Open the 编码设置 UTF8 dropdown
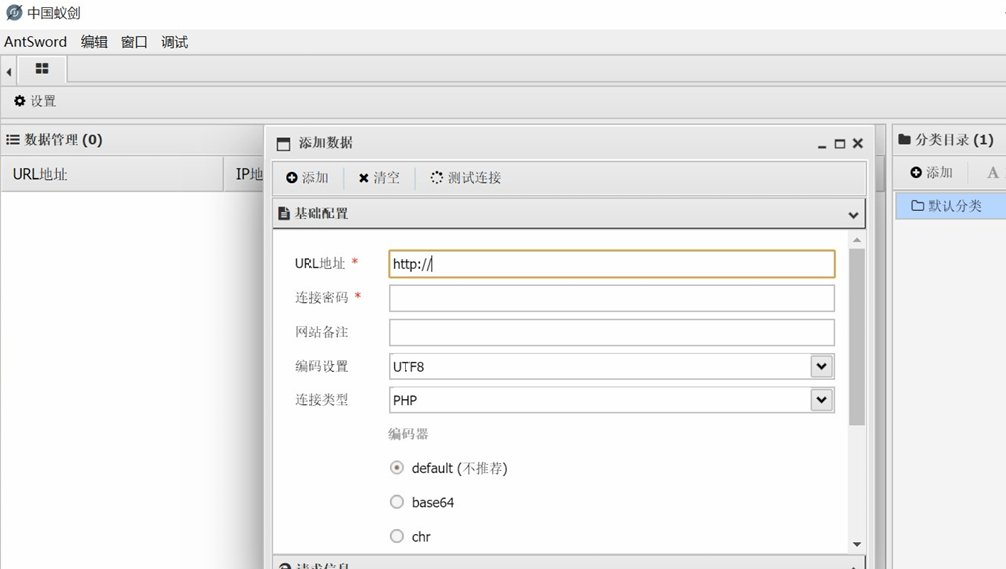The width and height of the screenshot is (1006, 569). (x=821, y=366)
